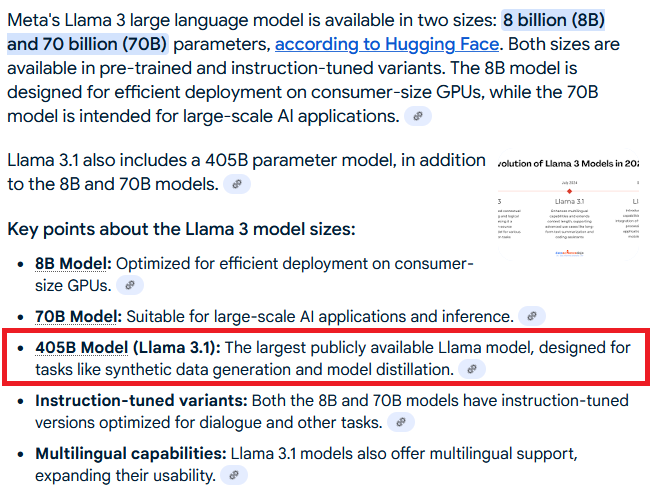Click source link icon after 'expanding their usability.'
The image size is (663, 497).
(234, 475)
